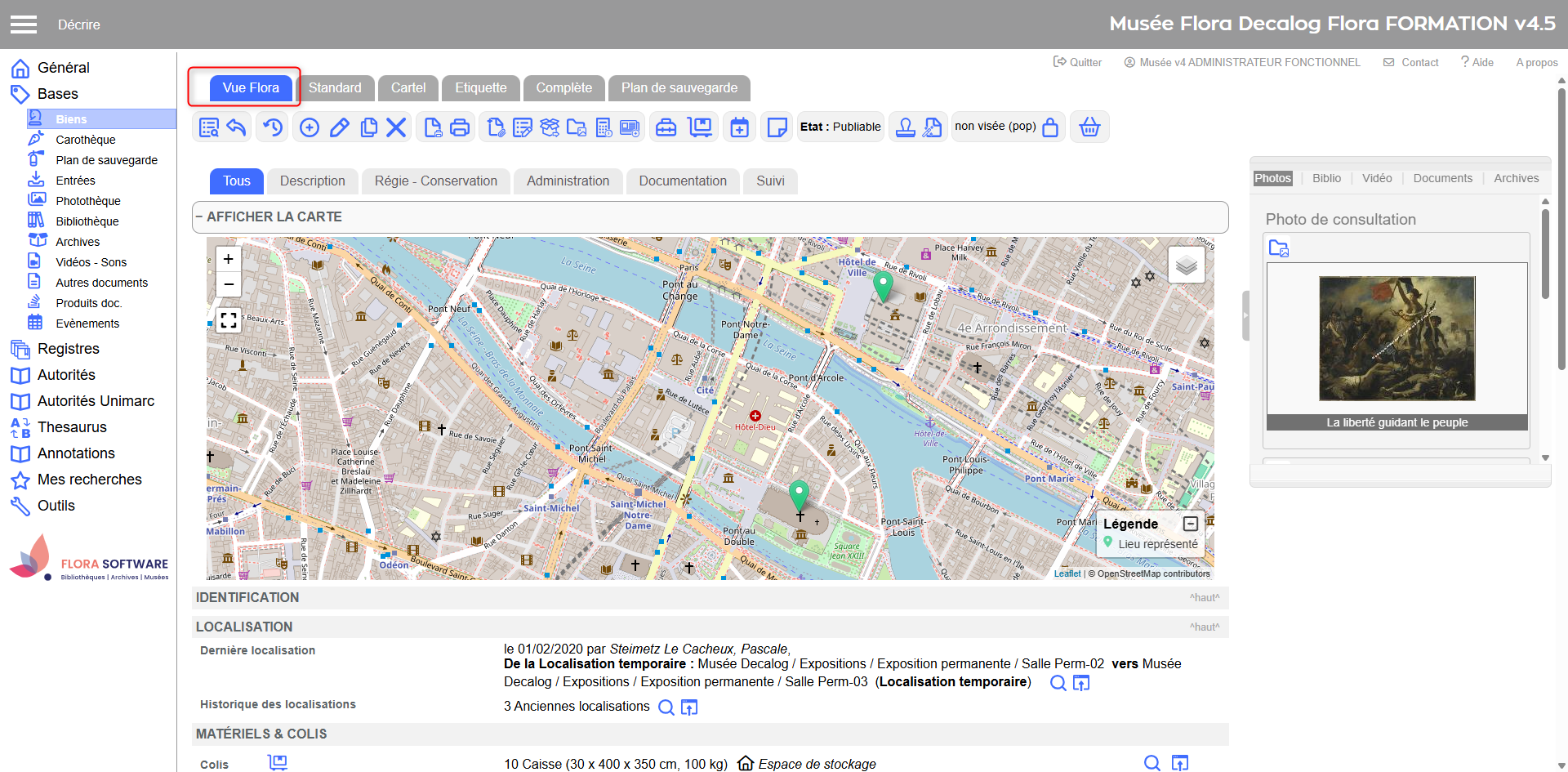This screenshot has width=1568, height=772.
Task: Click the basket icon in toolbar
Action: click(1089, 127)
